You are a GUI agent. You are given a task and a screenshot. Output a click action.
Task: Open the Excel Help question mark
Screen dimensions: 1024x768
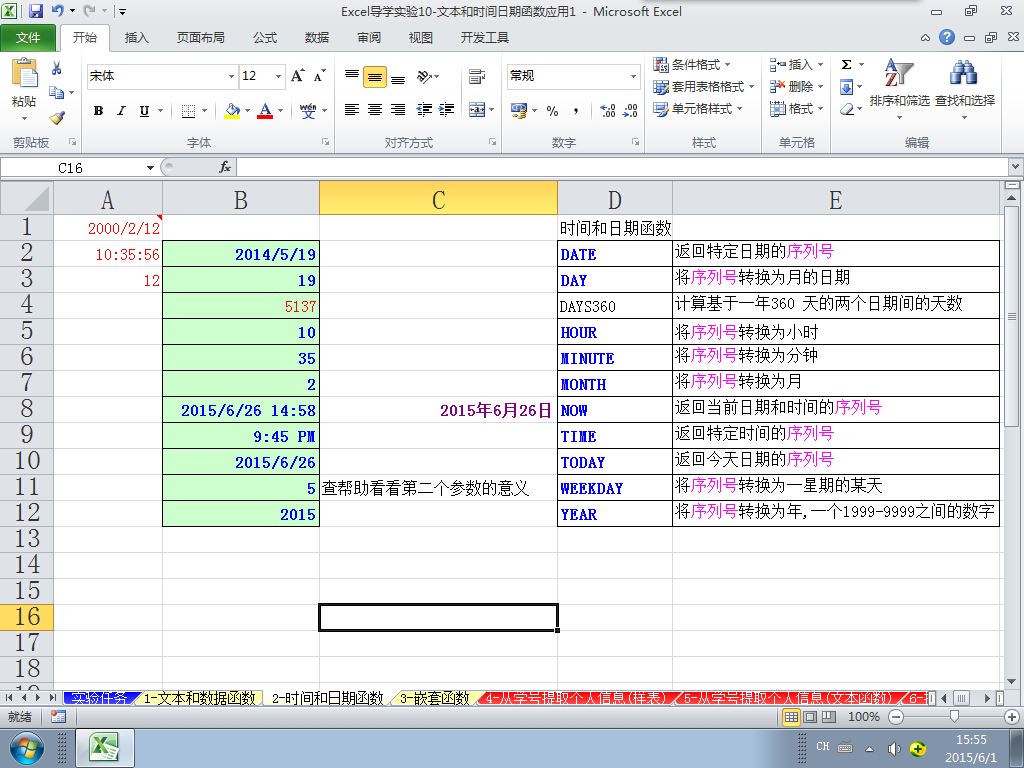pos(947,37)
